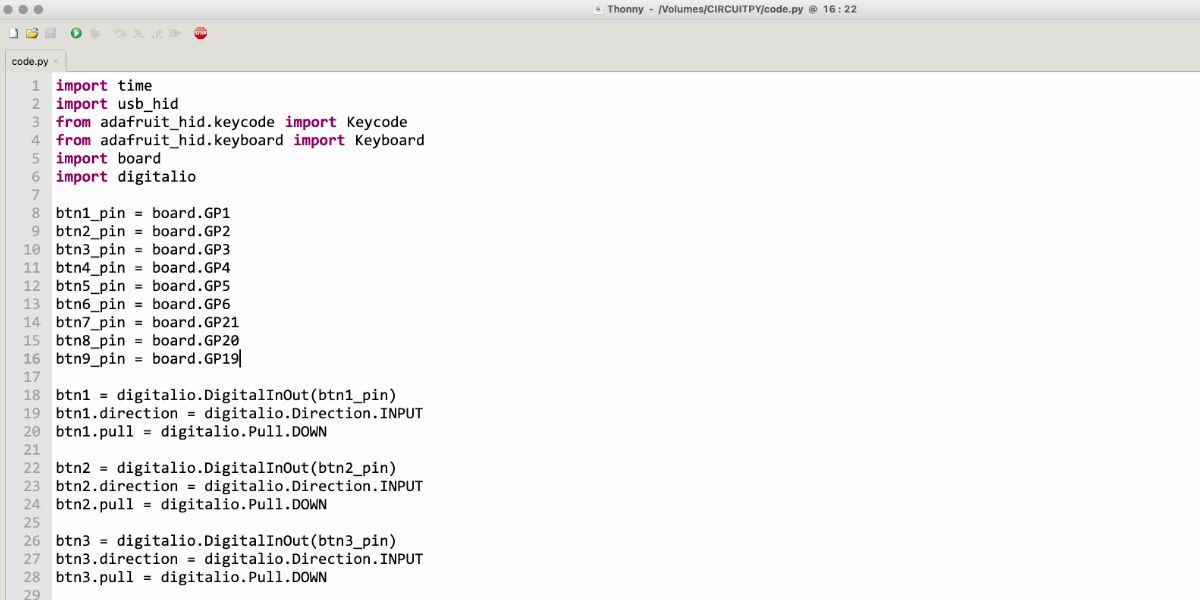This screenshot has height=600, width=1200.
Task: Place cursor at end of btn9_pin line
Action: click(x=240, y=359)
